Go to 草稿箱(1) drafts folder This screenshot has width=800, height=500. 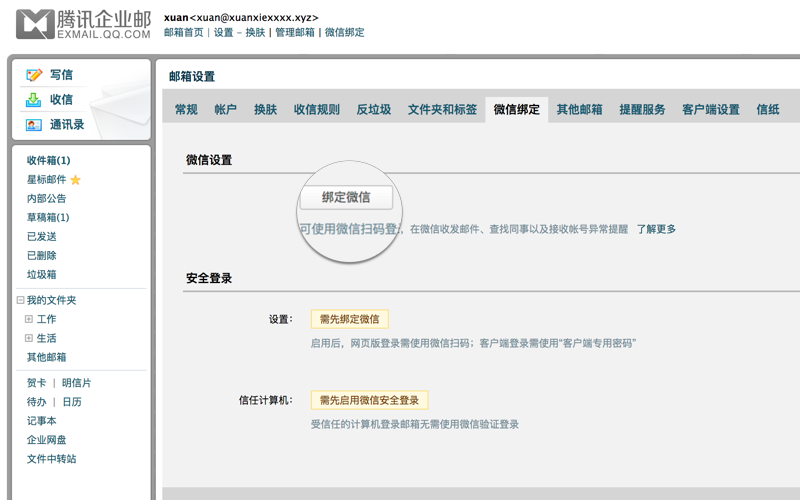coord(48,217)
